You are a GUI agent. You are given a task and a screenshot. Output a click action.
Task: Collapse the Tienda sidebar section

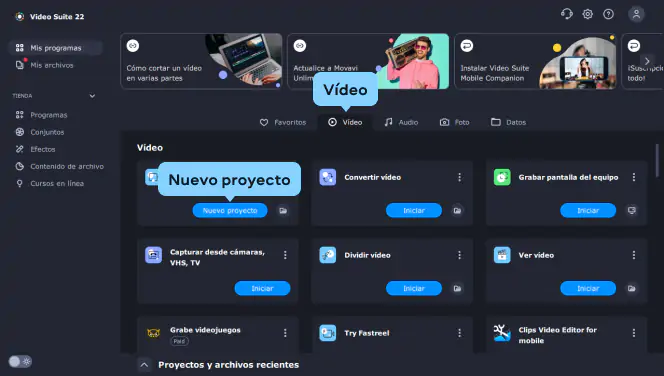pos(92,96)
